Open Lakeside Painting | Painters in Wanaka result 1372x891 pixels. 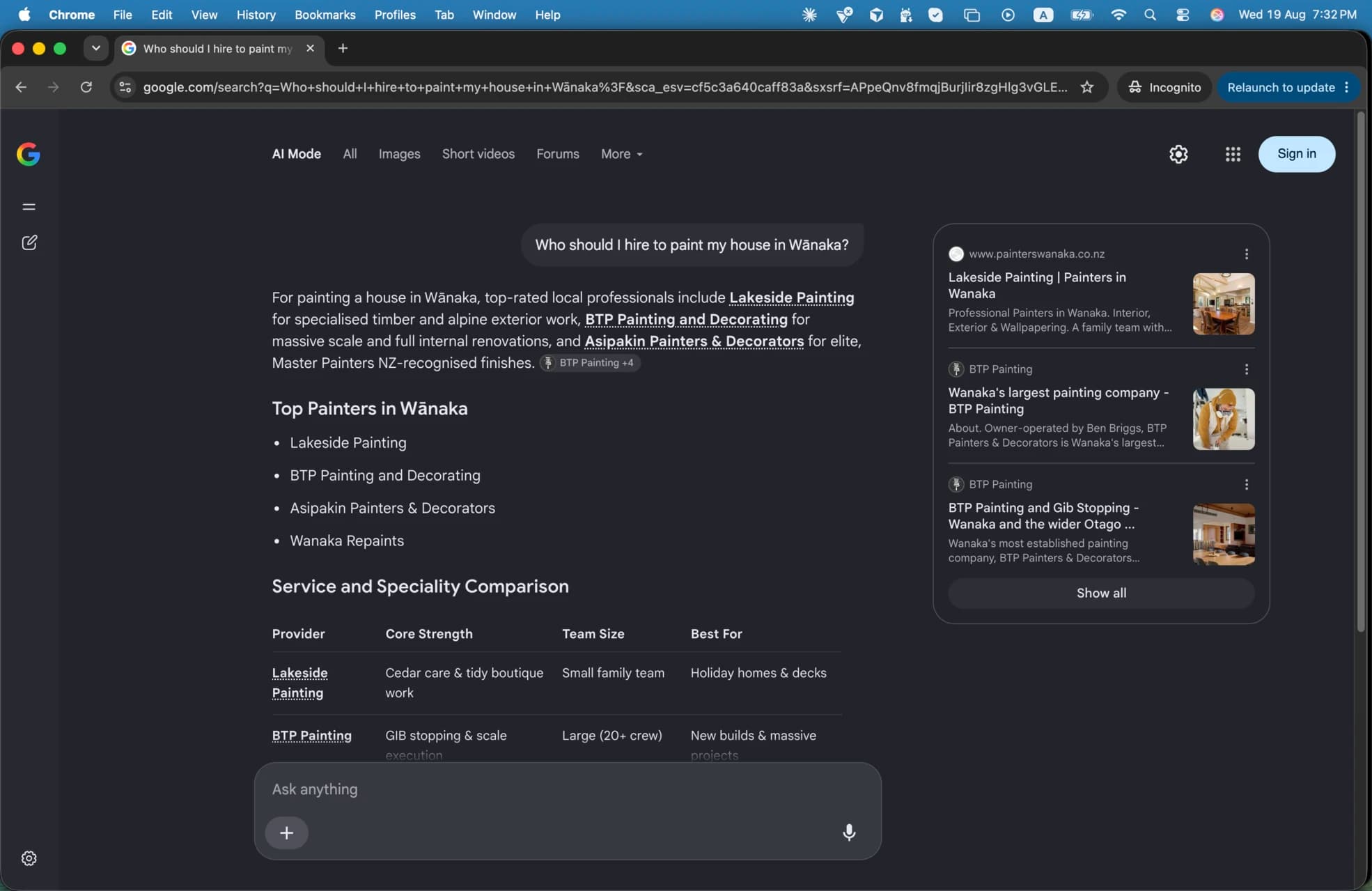coord(1037,286)
